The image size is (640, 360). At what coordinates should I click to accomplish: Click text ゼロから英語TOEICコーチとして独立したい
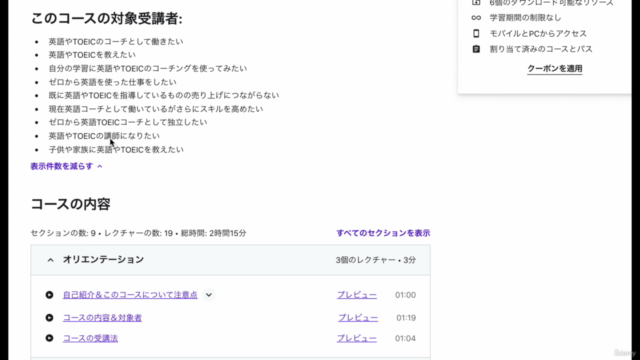pyautogui.click(x=128, y=122)
